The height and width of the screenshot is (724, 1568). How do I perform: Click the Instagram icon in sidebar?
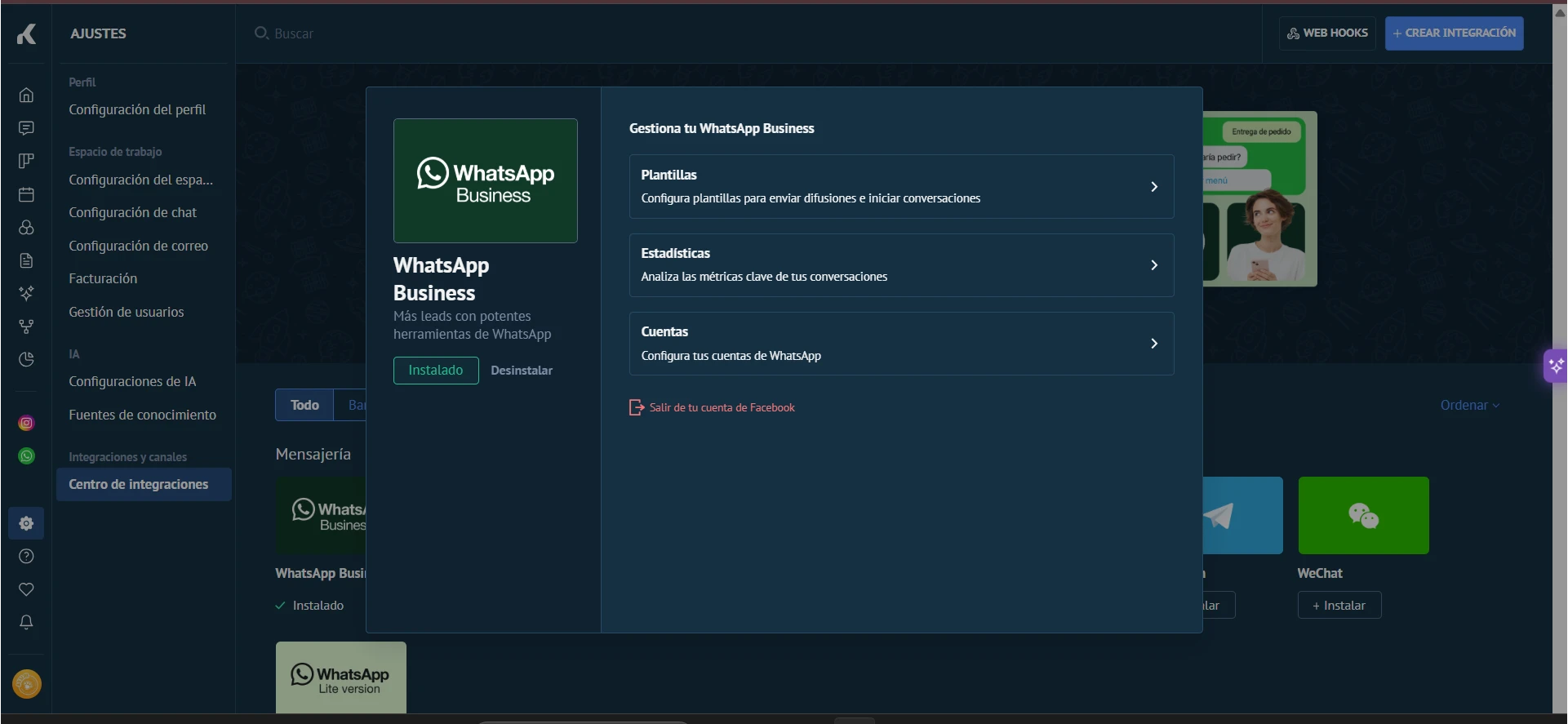point(26,423)
